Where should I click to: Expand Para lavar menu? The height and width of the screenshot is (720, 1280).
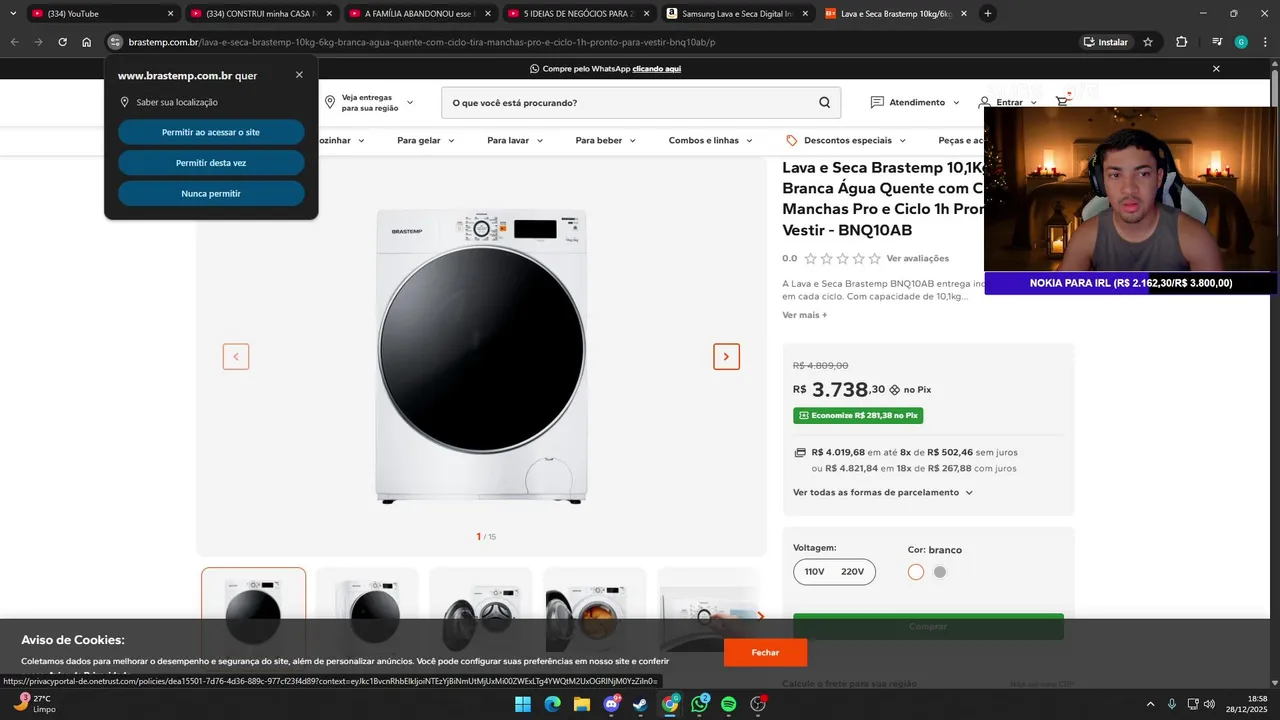coord(515,141)
